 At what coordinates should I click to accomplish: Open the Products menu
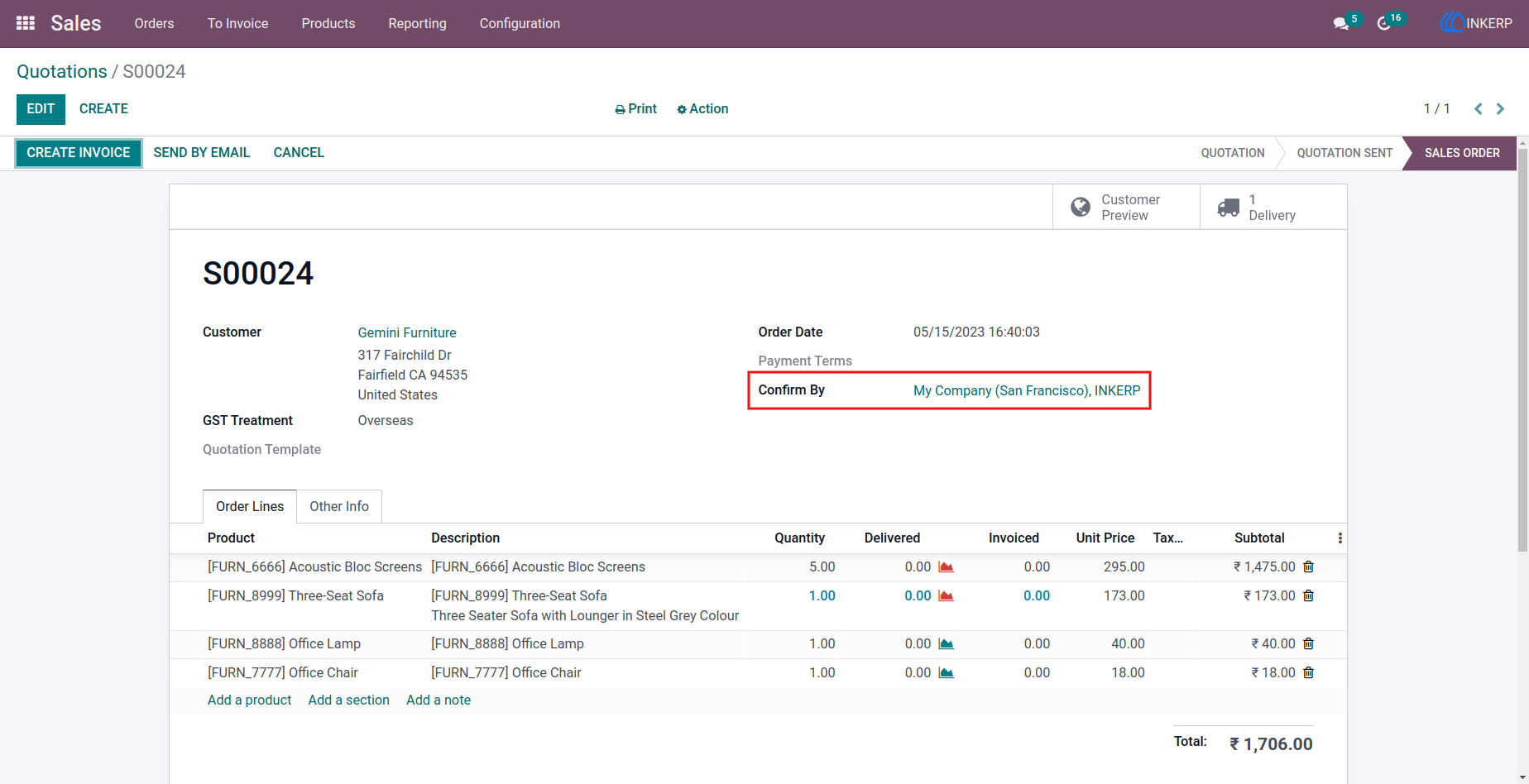tap(328, 23)
